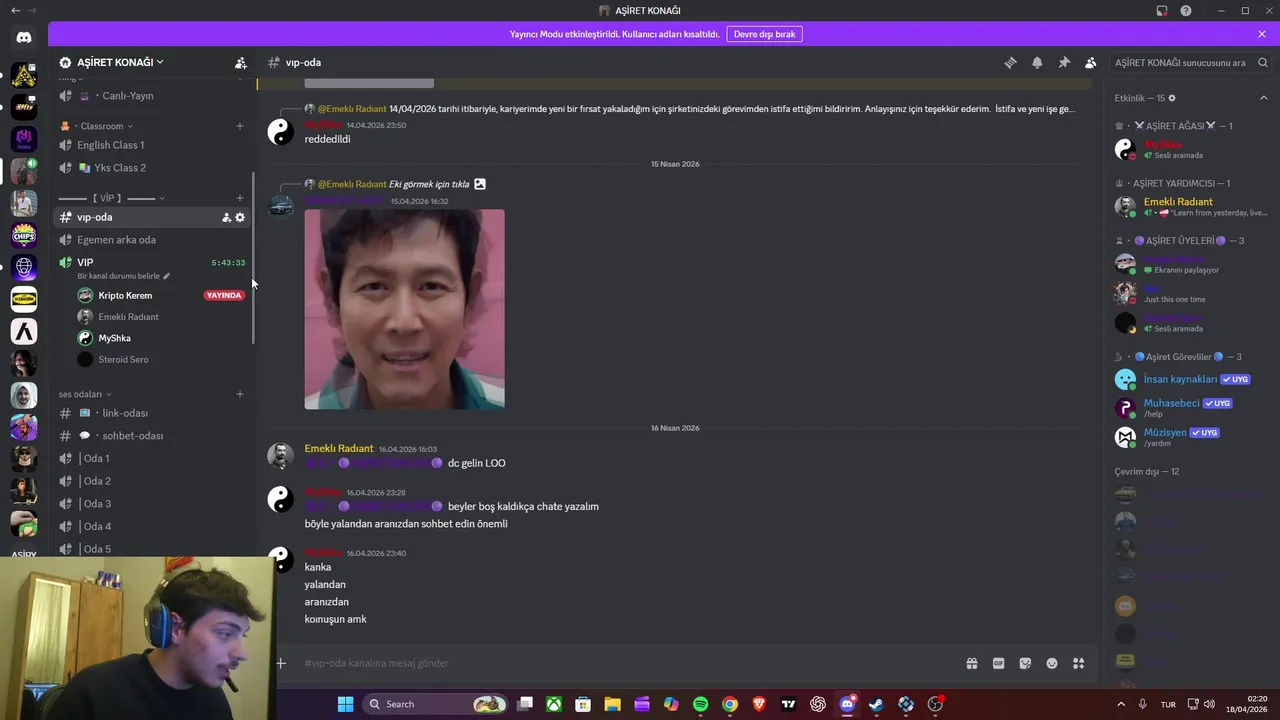1280x720 pixels.
Task: Open the emoji picker
Action: click(x=1052, y=663)
